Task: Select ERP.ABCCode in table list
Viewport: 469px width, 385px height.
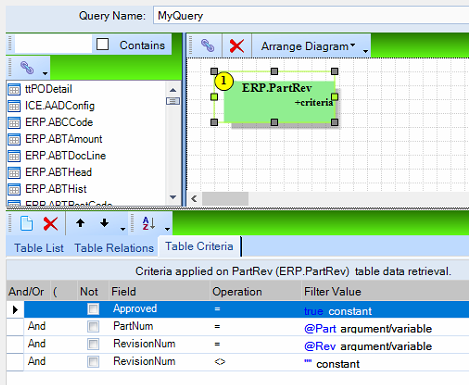Action: tap(59, 122)
